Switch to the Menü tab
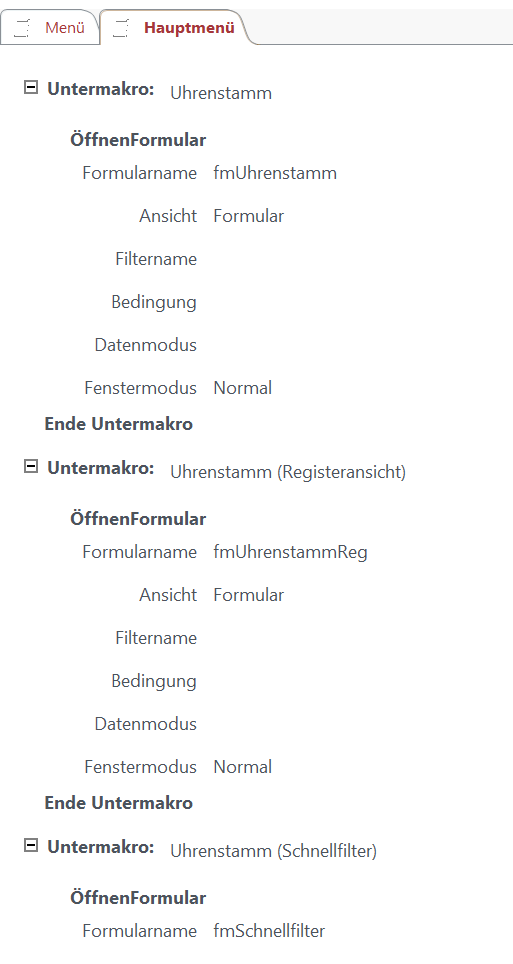This screenshot has width=513, height=964. point(50,28)
